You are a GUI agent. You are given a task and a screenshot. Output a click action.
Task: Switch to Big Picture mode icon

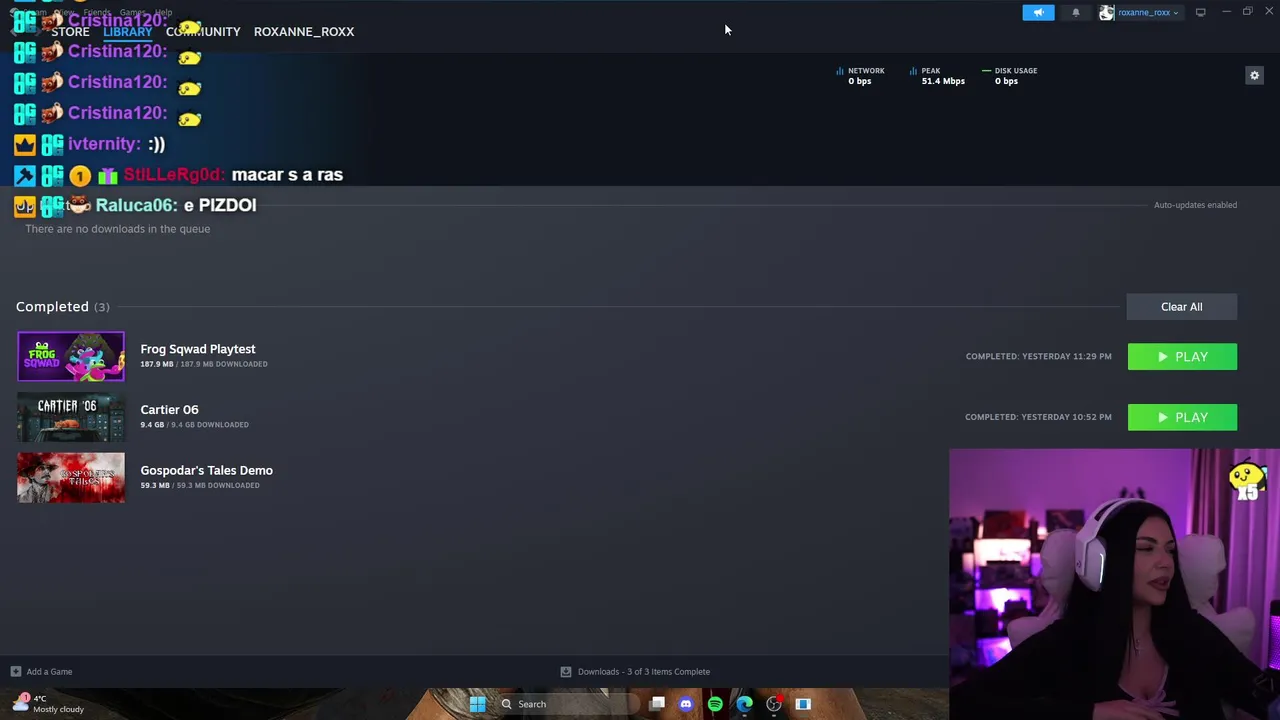1200,12
